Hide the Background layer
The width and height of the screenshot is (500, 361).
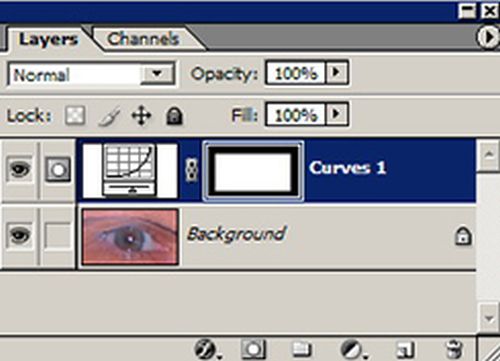pos(20,236)
